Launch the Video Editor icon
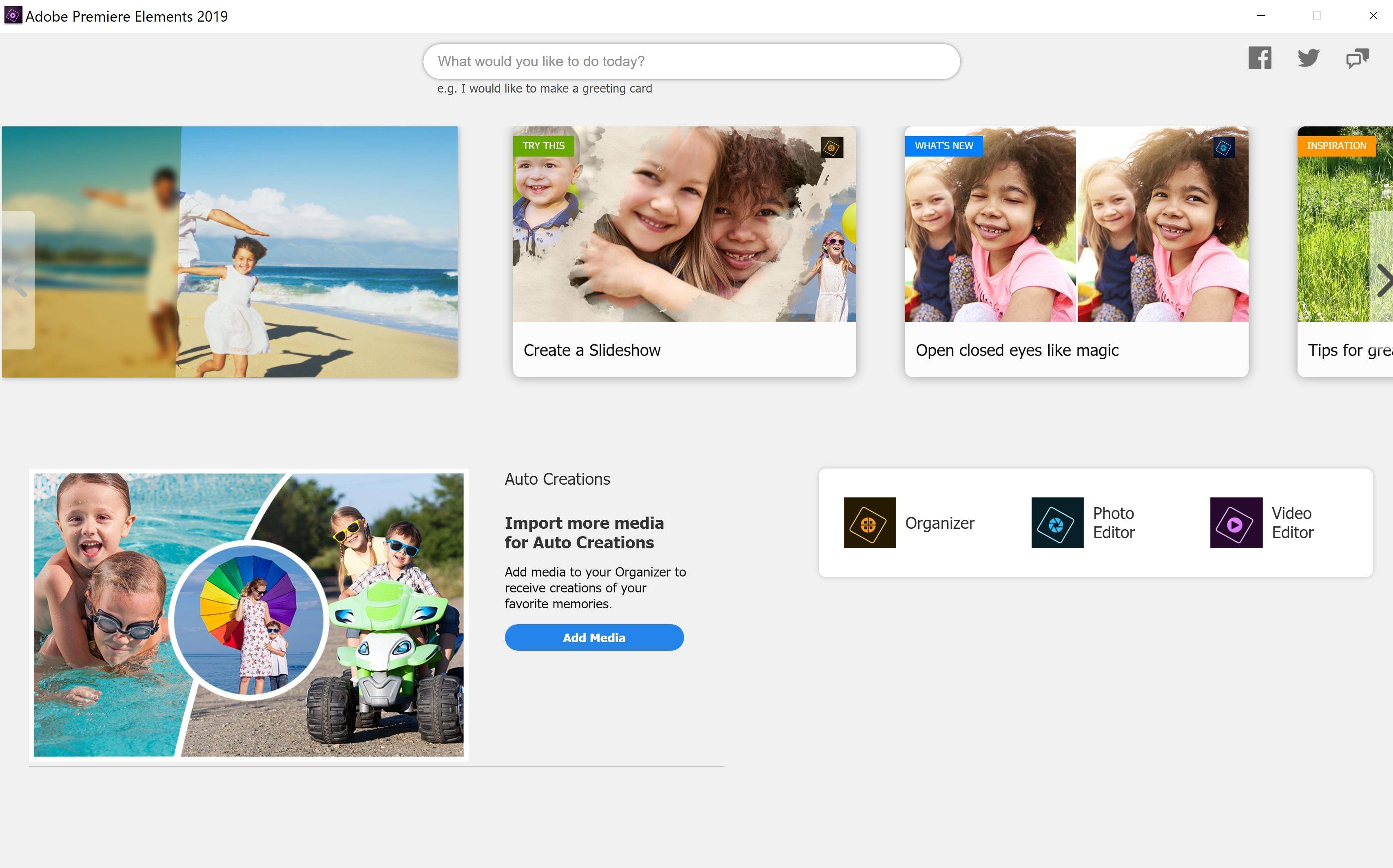Image resolution: width=1393 pixels, height=868 pixels. click(x=1236, y=522)
